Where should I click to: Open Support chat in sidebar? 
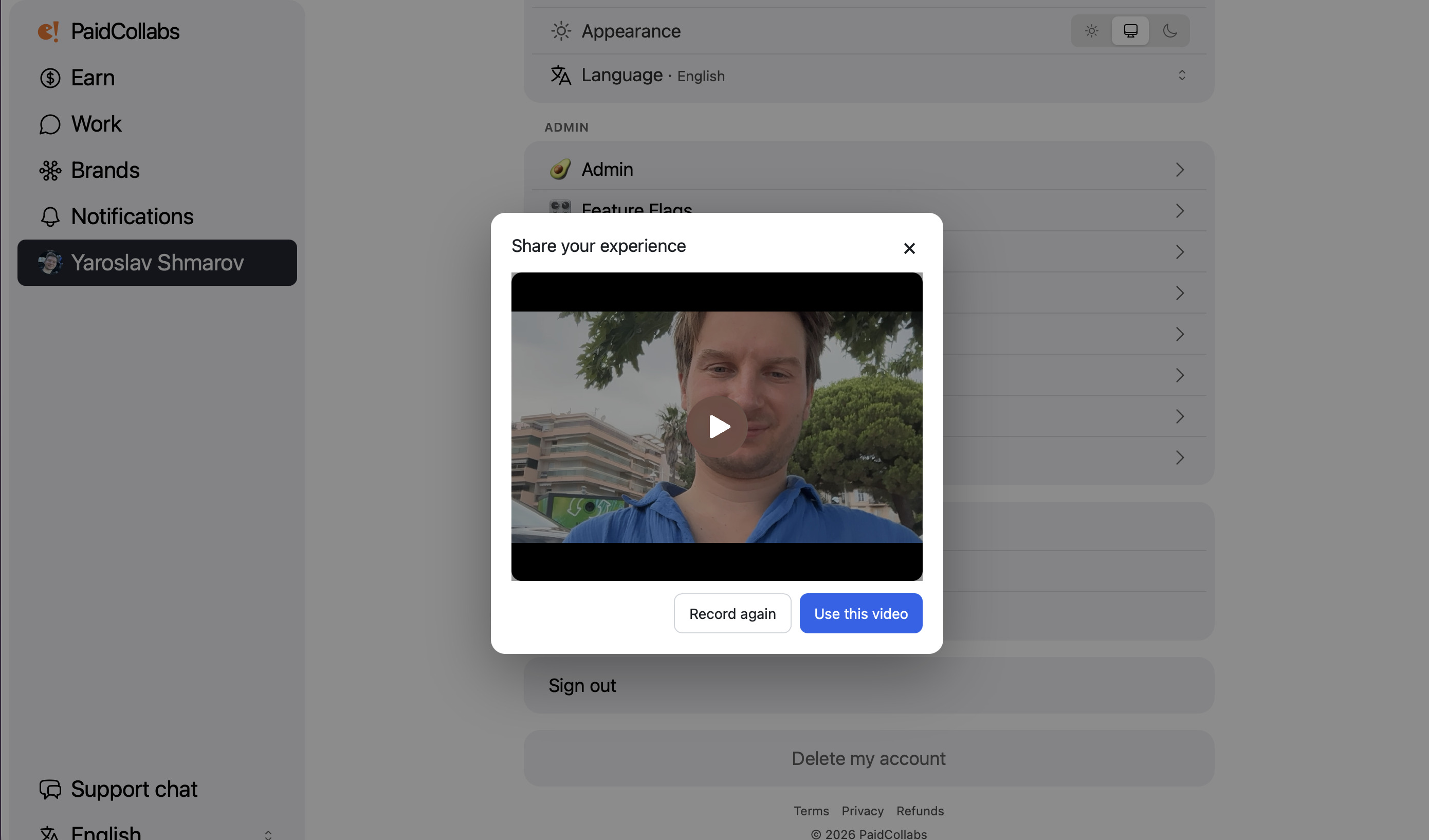(157, 789)
